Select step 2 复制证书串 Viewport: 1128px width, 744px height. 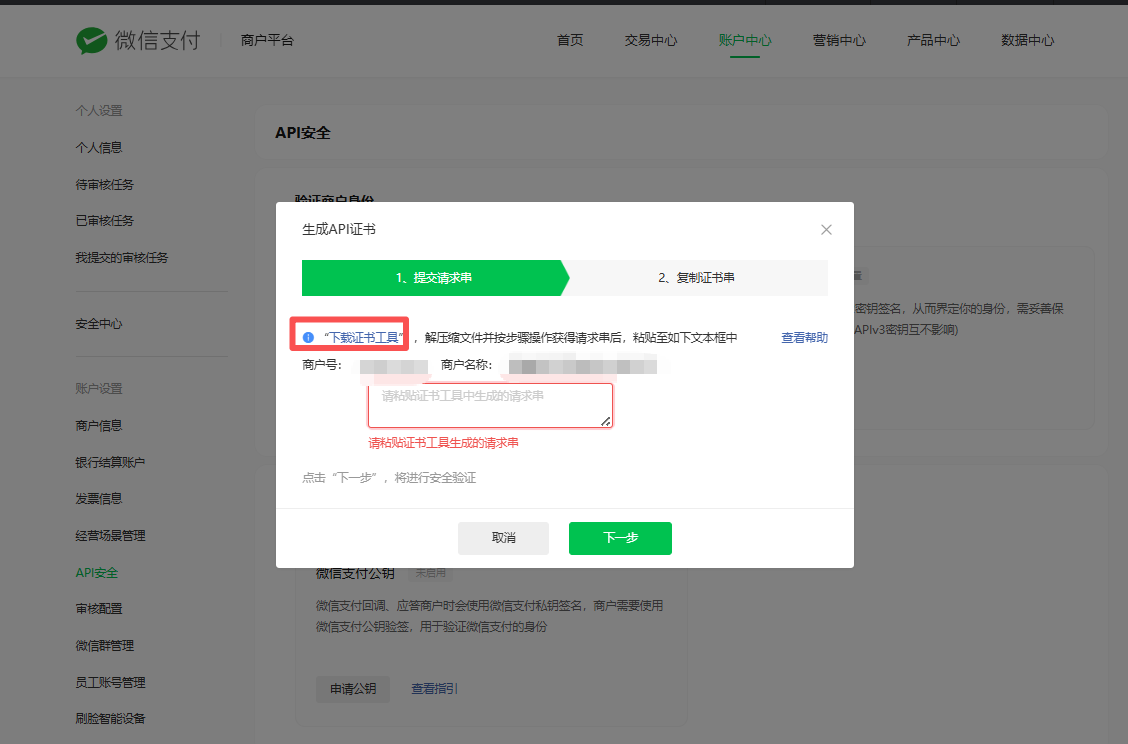point(696,278)
